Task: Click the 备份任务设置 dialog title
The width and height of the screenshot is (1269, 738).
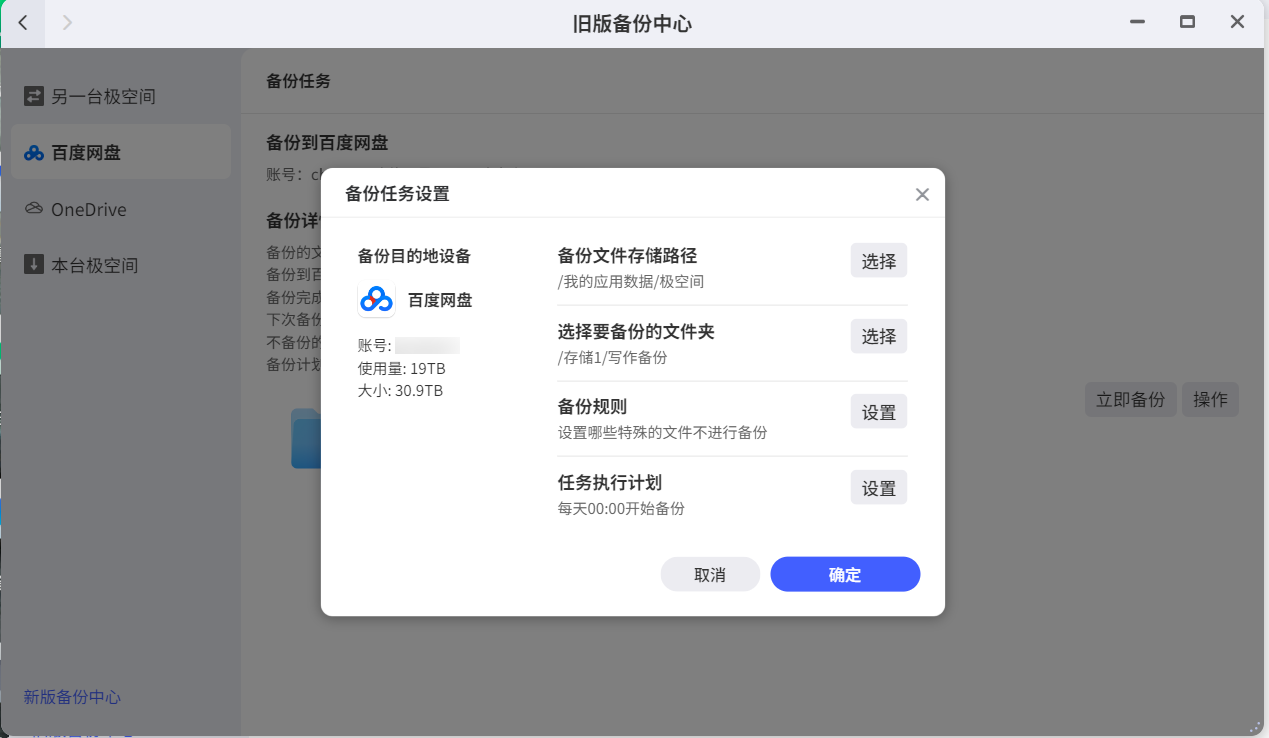Action: click(397, 194)
